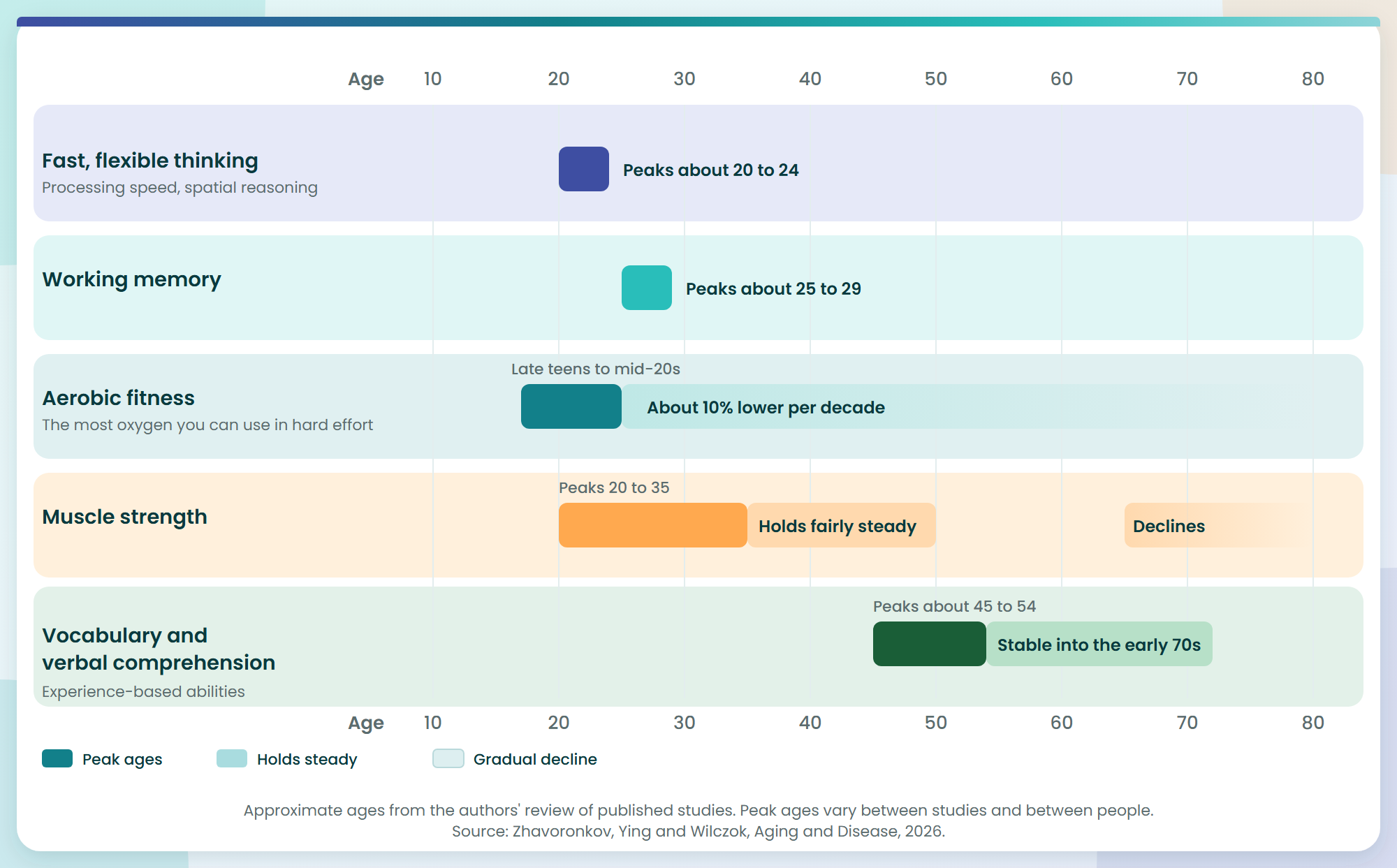This screenshot has width=1397, height=868.
Task: Click the 'Peaks about 45 to 54' annotation
Action: tap(955, 606)
